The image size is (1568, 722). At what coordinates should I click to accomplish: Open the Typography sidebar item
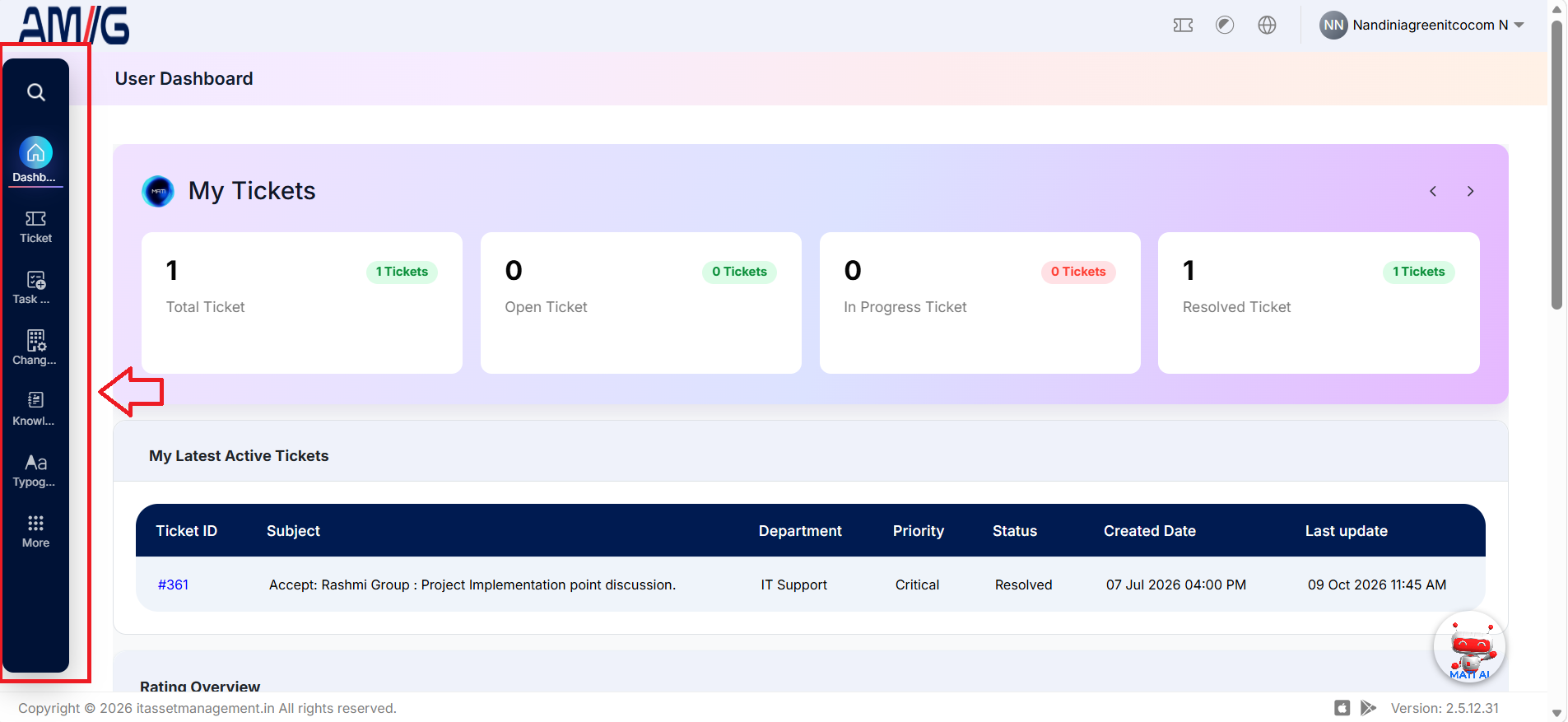pos(35,470)
